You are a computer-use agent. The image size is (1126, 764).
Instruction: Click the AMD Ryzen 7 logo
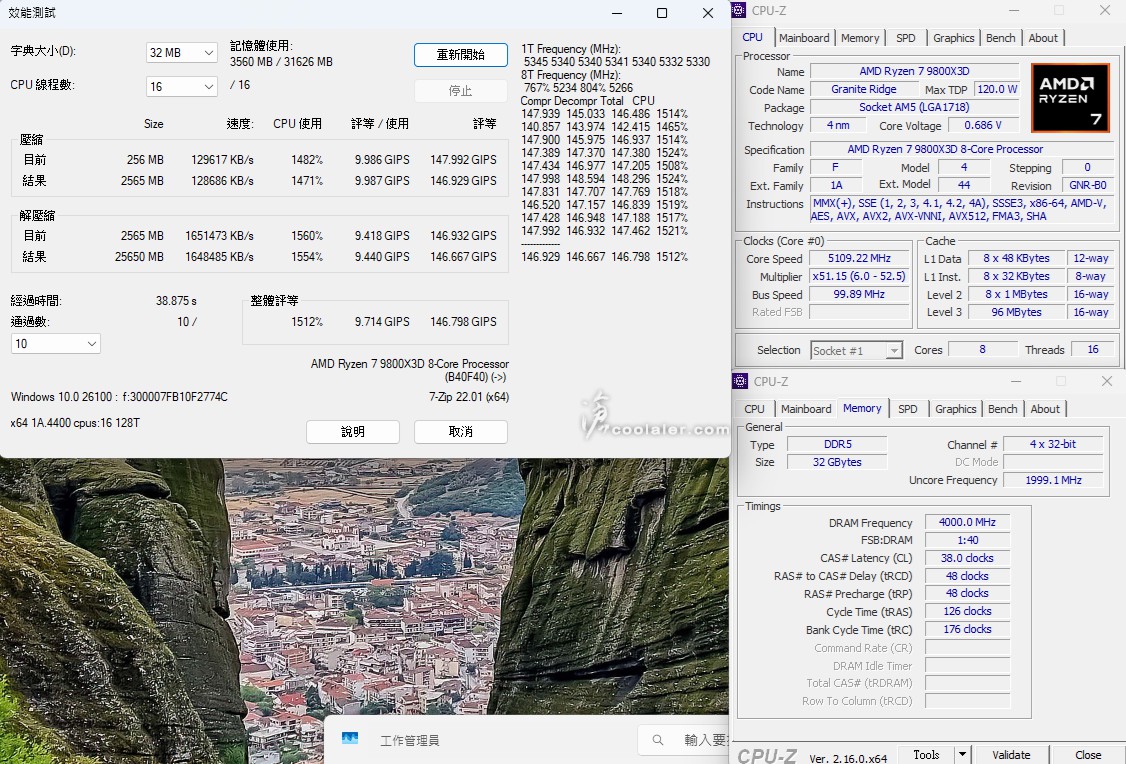click(1069, 98)
